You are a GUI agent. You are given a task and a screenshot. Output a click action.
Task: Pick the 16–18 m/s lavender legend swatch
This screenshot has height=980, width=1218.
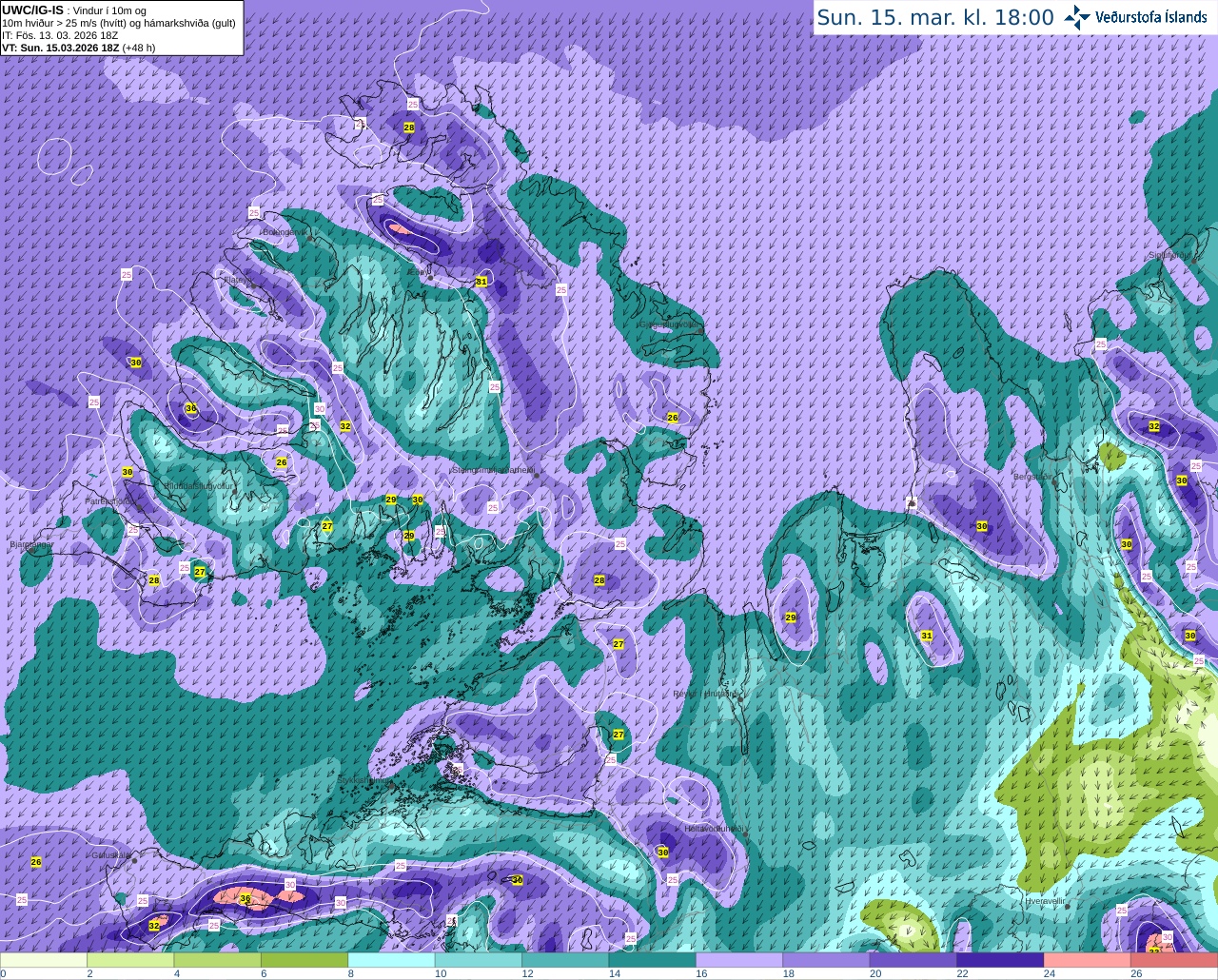(740, 960)
